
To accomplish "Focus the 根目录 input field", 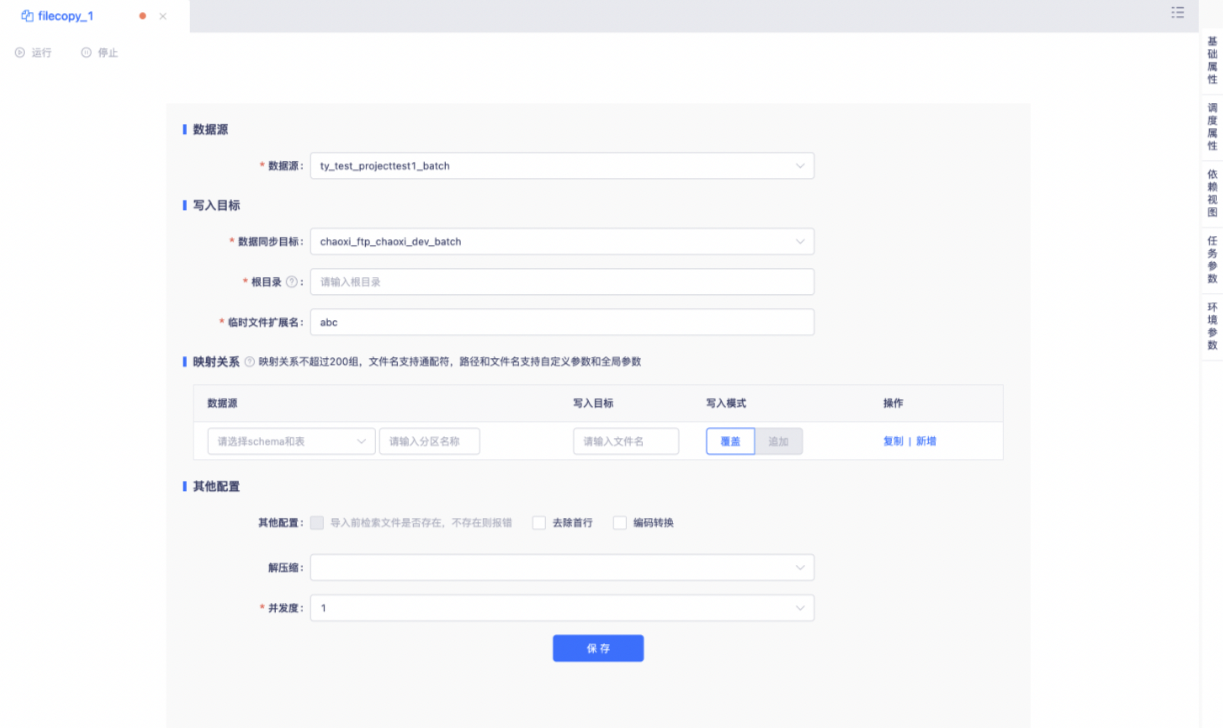I will pyautogui.click(x=562, y=282).
